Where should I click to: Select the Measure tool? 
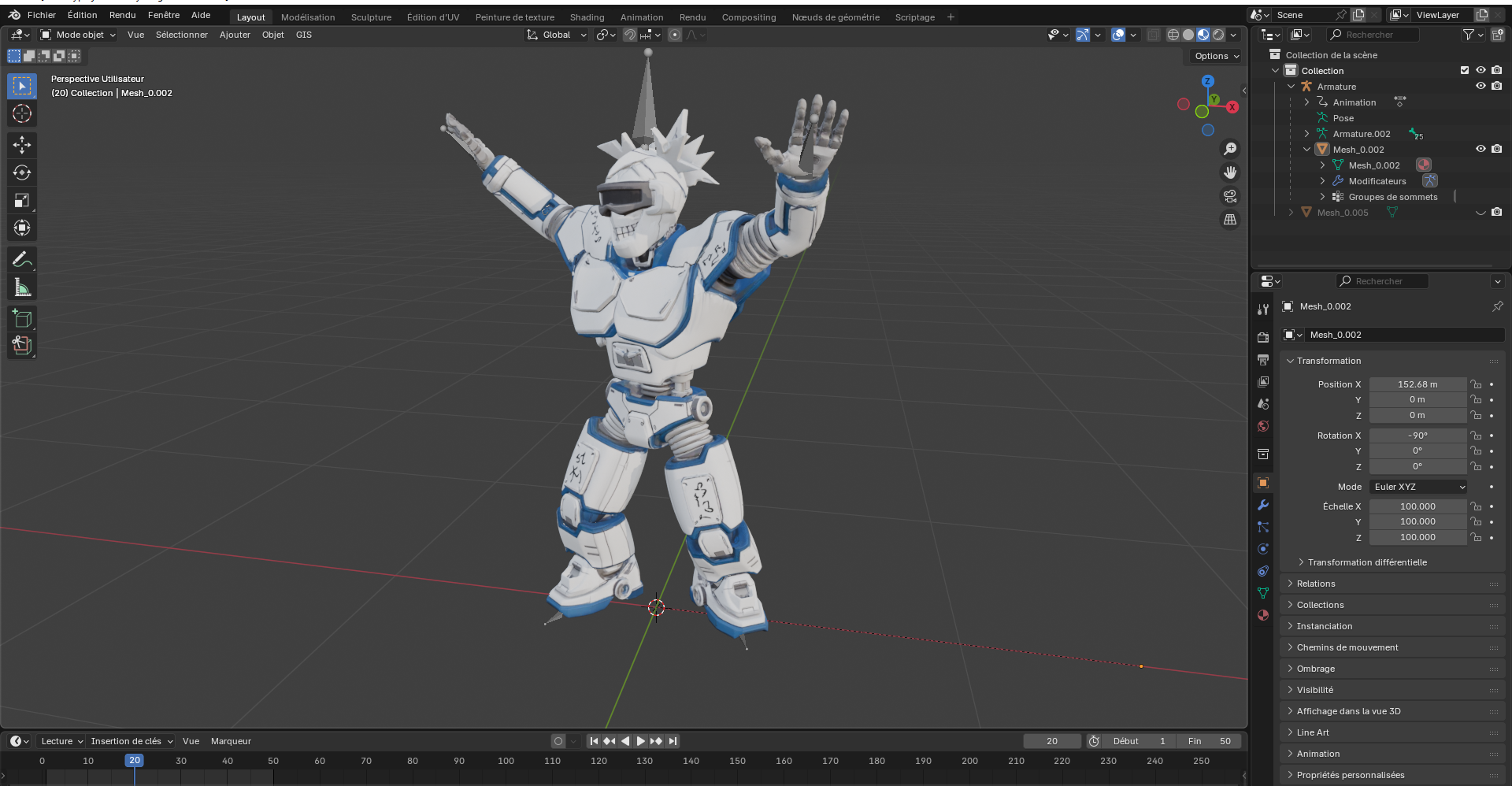pos(22,287)
